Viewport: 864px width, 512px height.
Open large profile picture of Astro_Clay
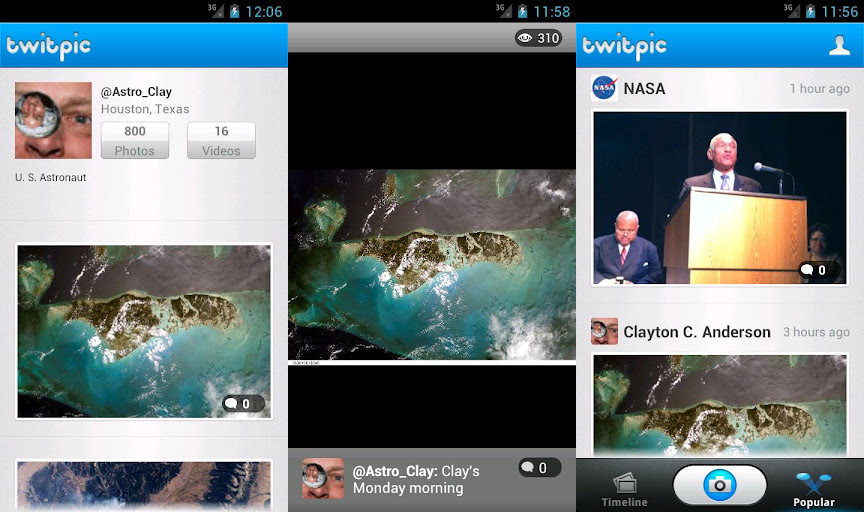pos(53,120)
